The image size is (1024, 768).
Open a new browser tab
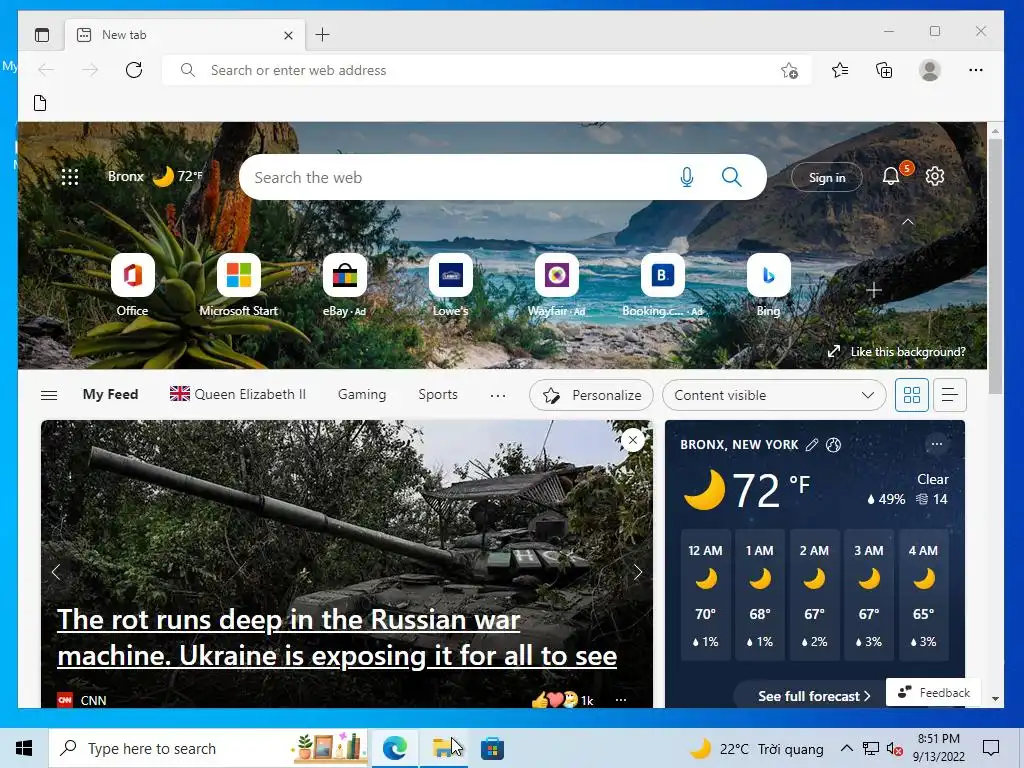(x=323, y=35)
